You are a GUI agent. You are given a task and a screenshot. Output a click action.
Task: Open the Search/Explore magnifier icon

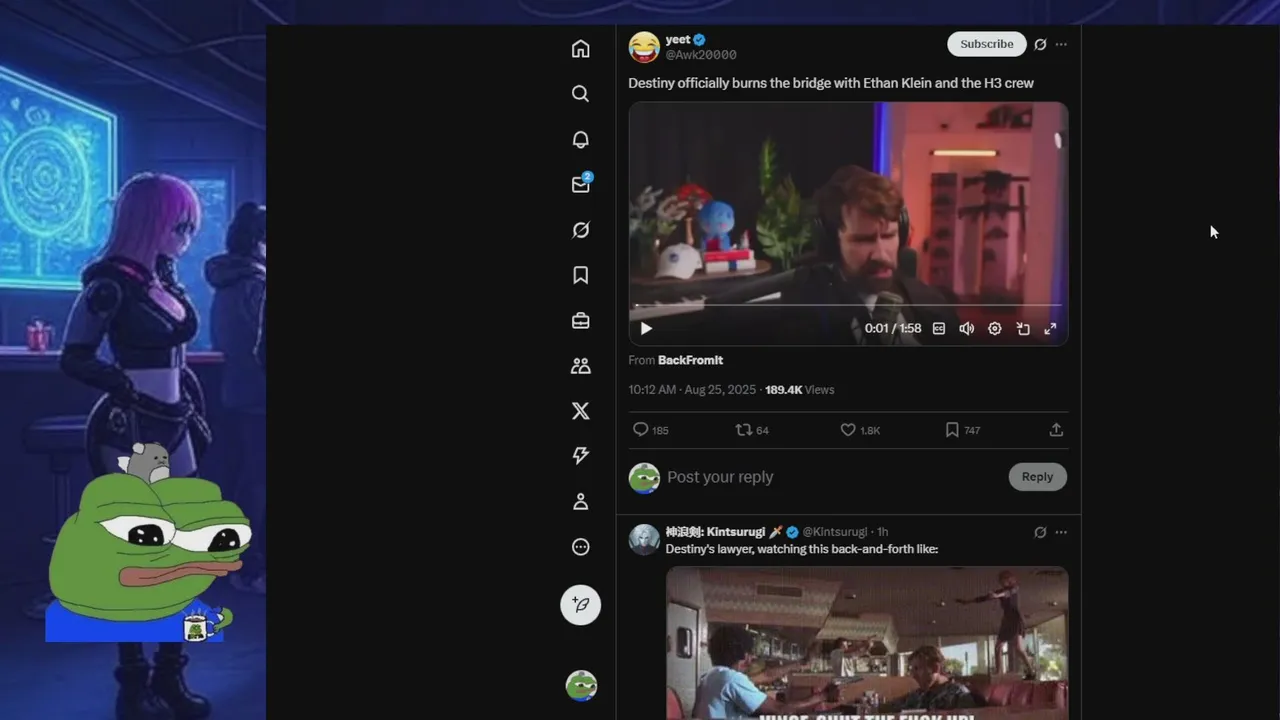tap(580, 94)
